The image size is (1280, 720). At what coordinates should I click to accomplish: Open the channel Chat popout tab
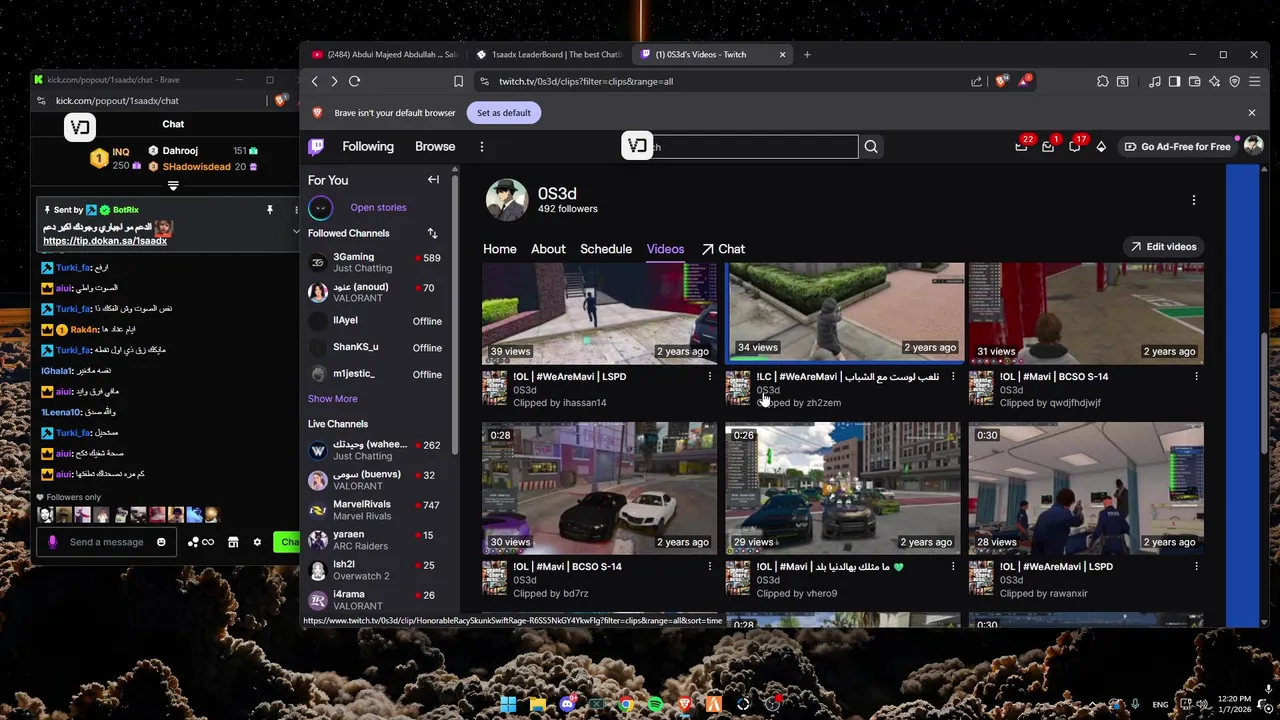point(723,249)
